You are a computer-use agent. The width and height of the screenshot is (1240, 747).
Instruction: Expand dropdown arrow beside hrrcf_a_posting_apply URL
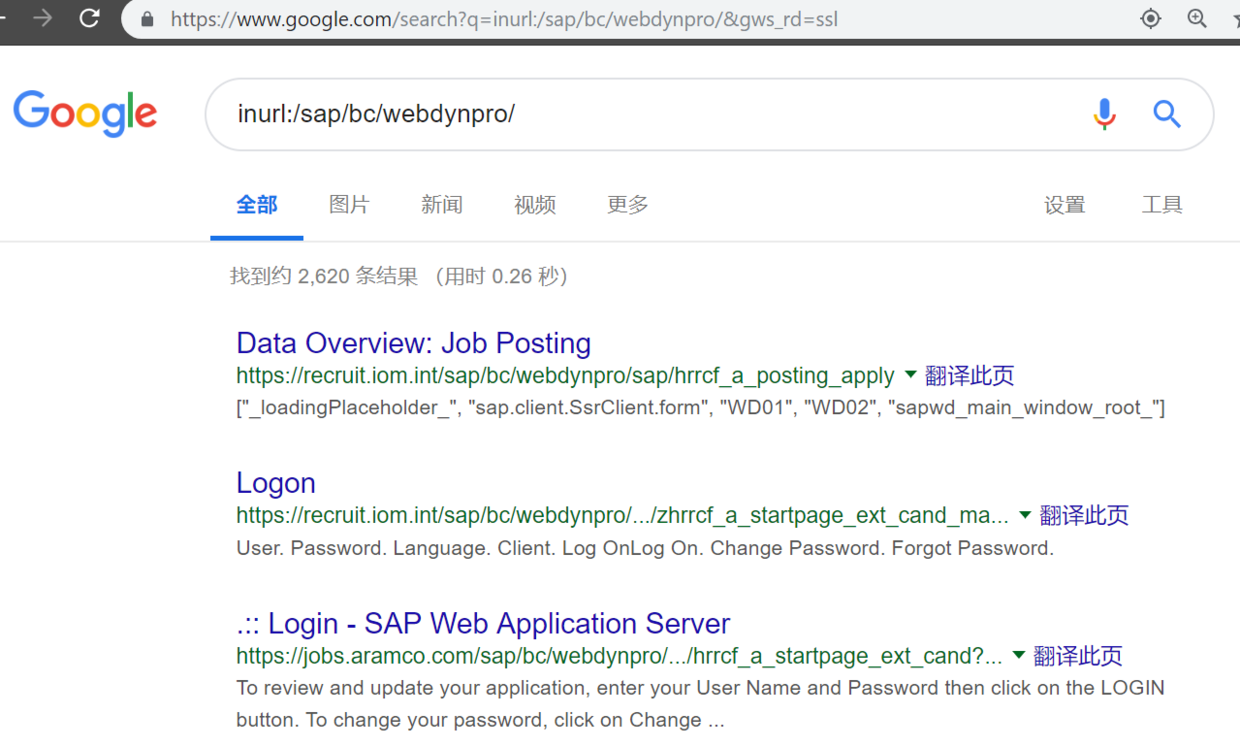click(x=910, y=375)
